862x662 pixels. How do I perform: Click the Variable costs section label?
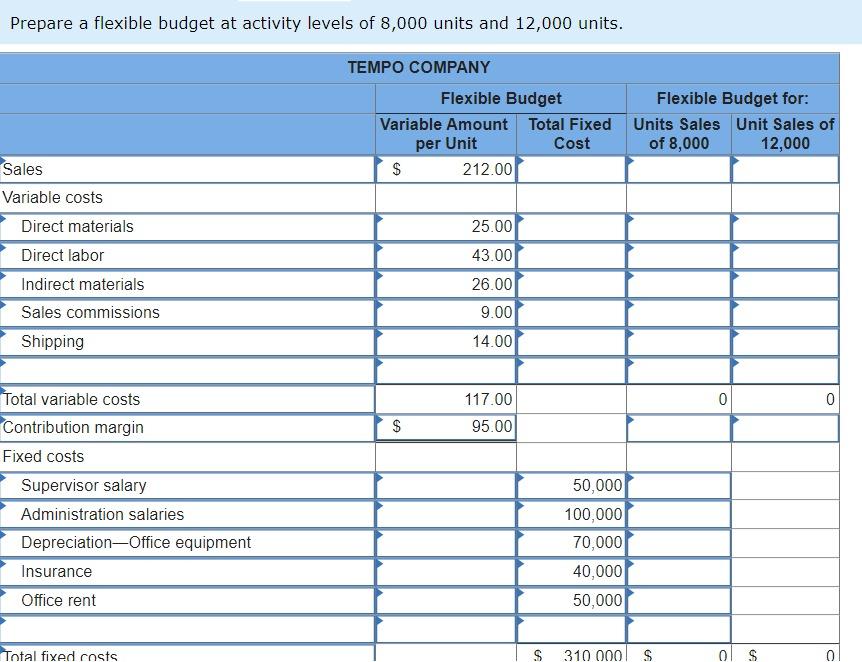coord(53,197)
